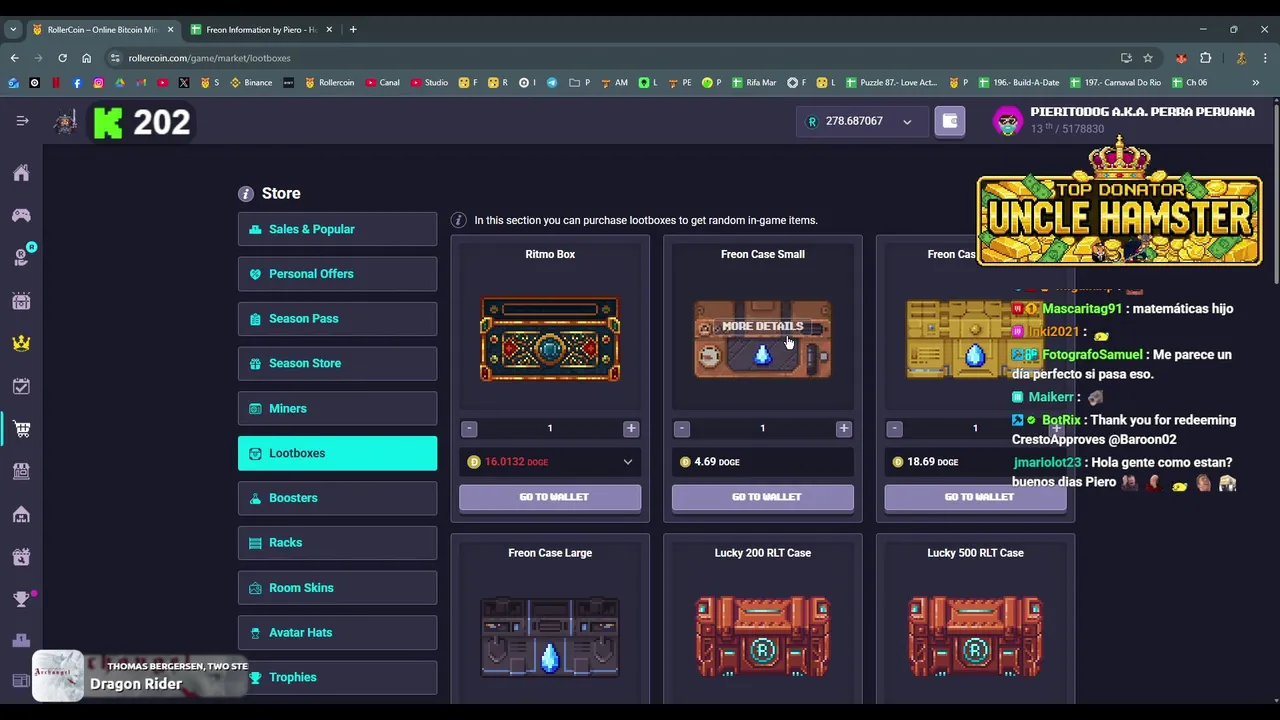Click the Lucky 500 RLT Case image
Image resolution: width=1280 pixels, height=720 pixels.
coord(975,637)
